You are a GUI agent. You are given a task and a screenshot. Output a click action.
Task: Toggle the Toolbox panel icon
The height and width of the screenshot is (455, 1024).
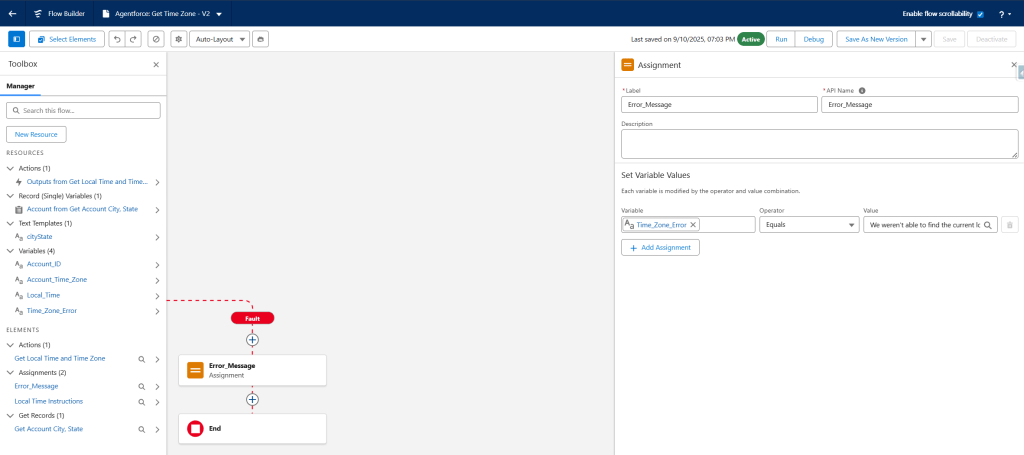pyautogui.click(x=17, y=39)
